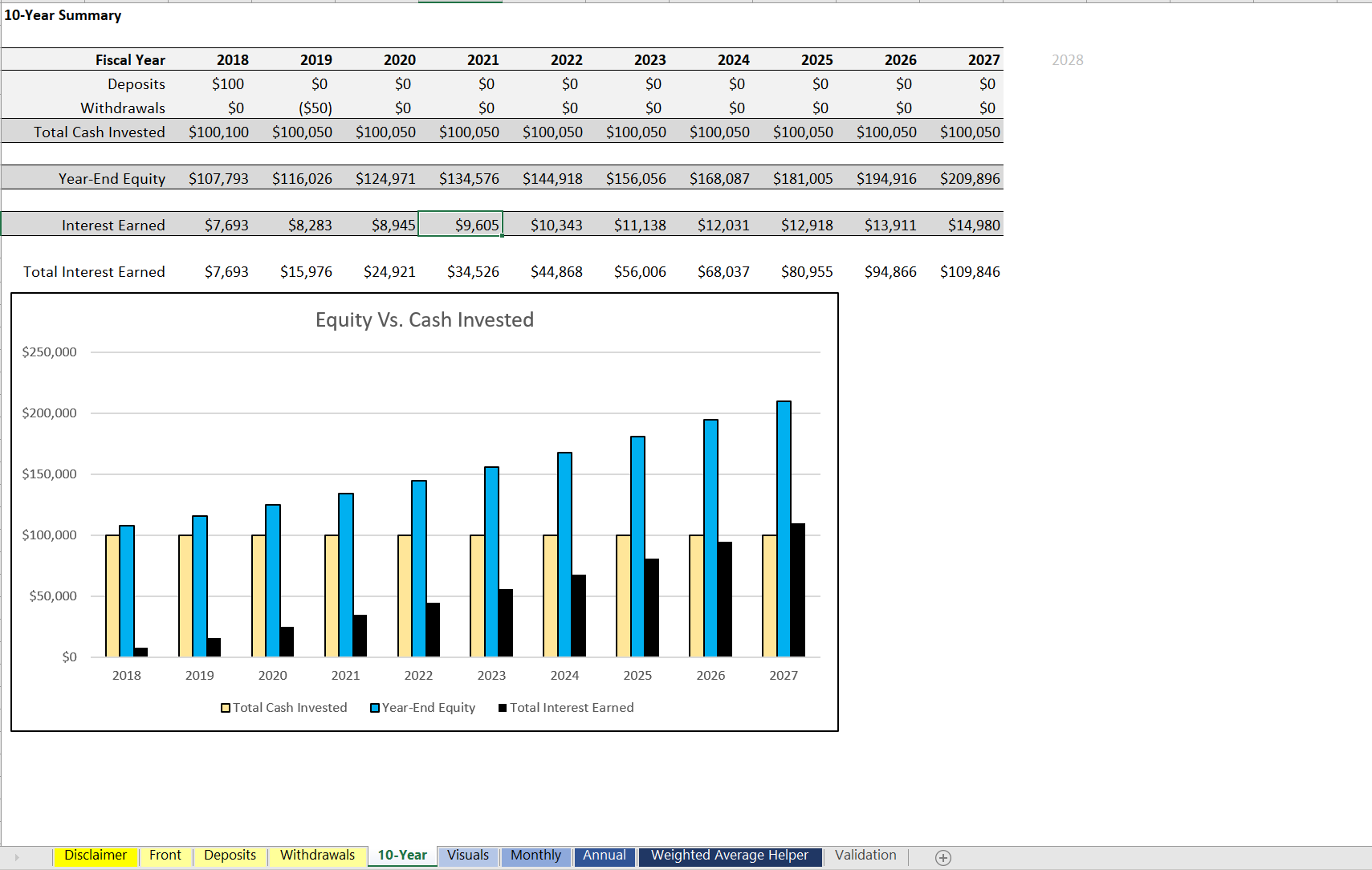Image resolution: width=1372 pixels, height=870 pixels.
Task: Go to the Withdrawals sheet tab
Action: pyautogui.click(x=317, y=856)
